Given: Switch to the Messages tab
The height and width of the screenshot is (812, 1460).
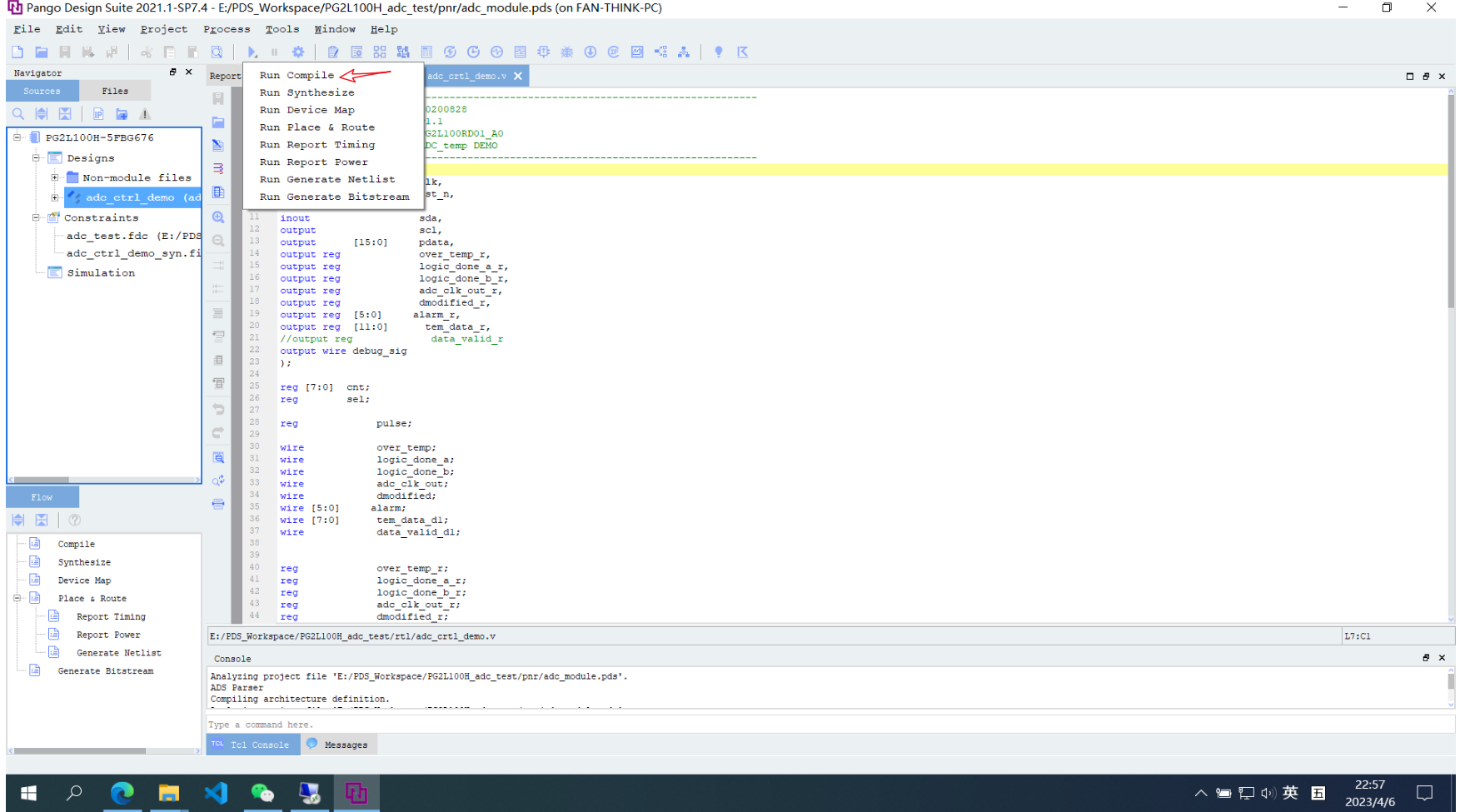Looking at the screenshot, I should pos(338,745).
